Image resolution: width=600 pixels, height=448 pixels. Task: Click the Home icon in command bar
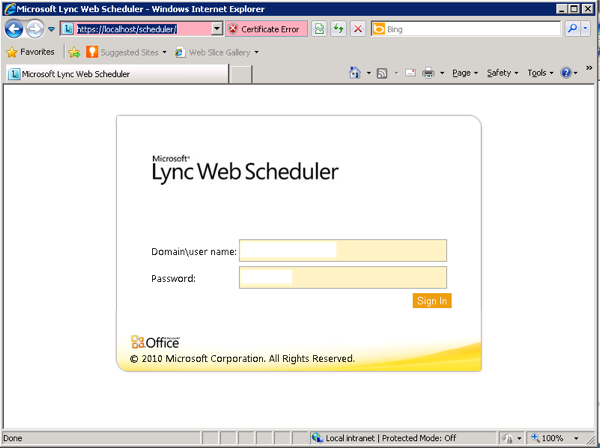coord(355,73)
